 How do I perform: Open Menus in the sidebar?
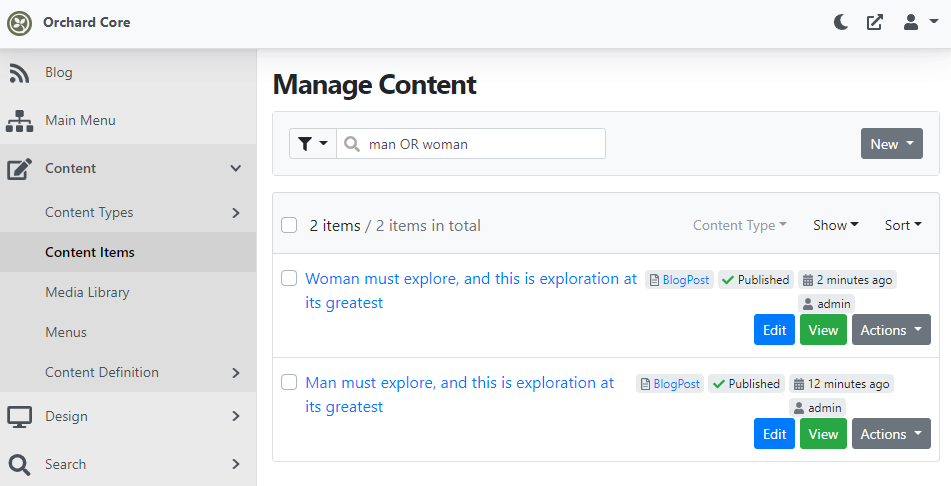pyautogui.click(x=66, y=332)
